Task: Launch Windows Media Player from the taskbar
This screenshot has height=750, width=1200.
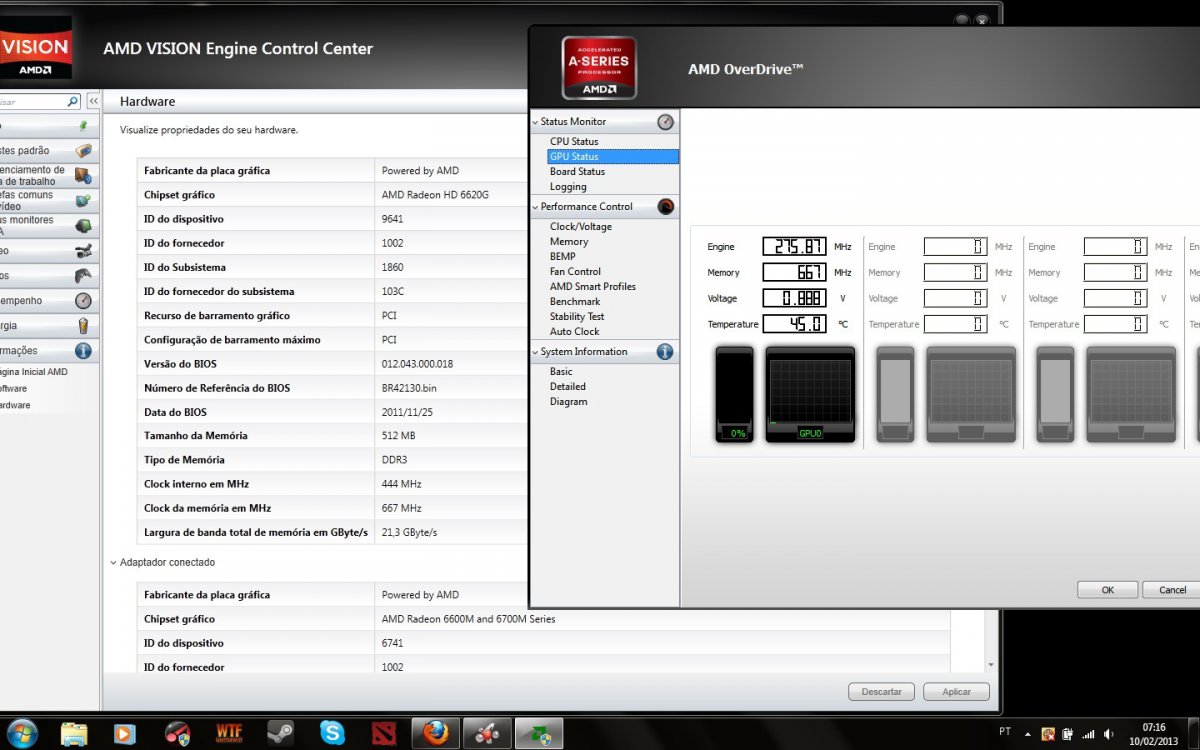Action: 125,733
